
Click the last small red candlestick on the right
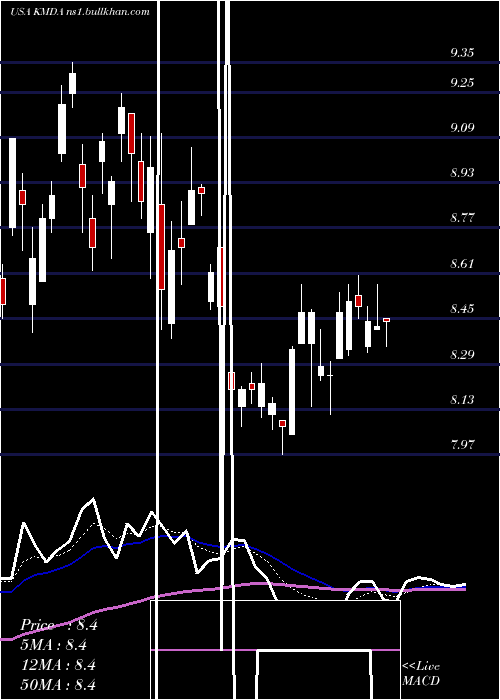[x=387, y=320]
